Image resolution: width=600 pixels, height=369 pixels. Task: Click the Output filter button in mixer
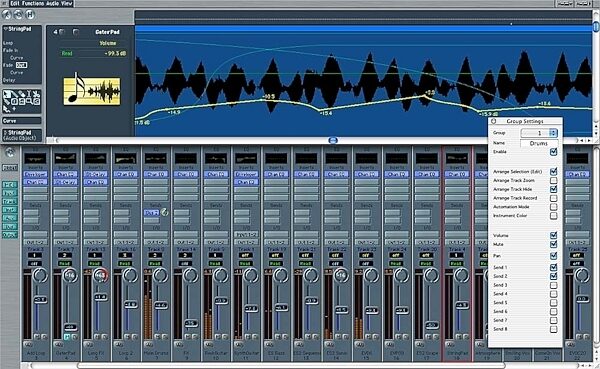10,235
